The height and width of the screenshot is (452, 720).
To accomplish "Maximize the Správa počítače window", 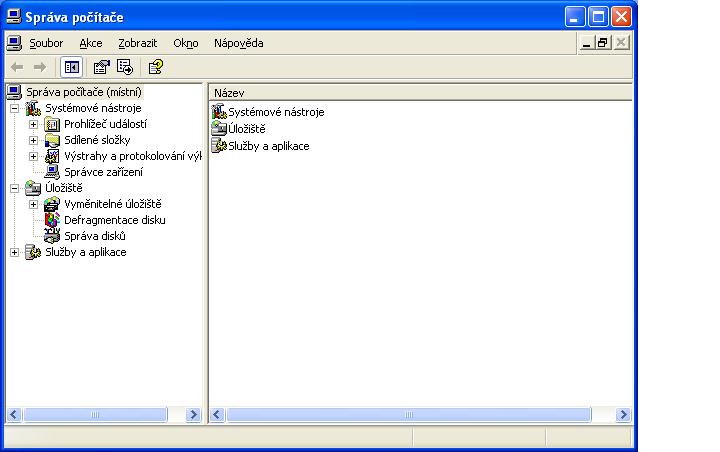I will tap(598, 17).
